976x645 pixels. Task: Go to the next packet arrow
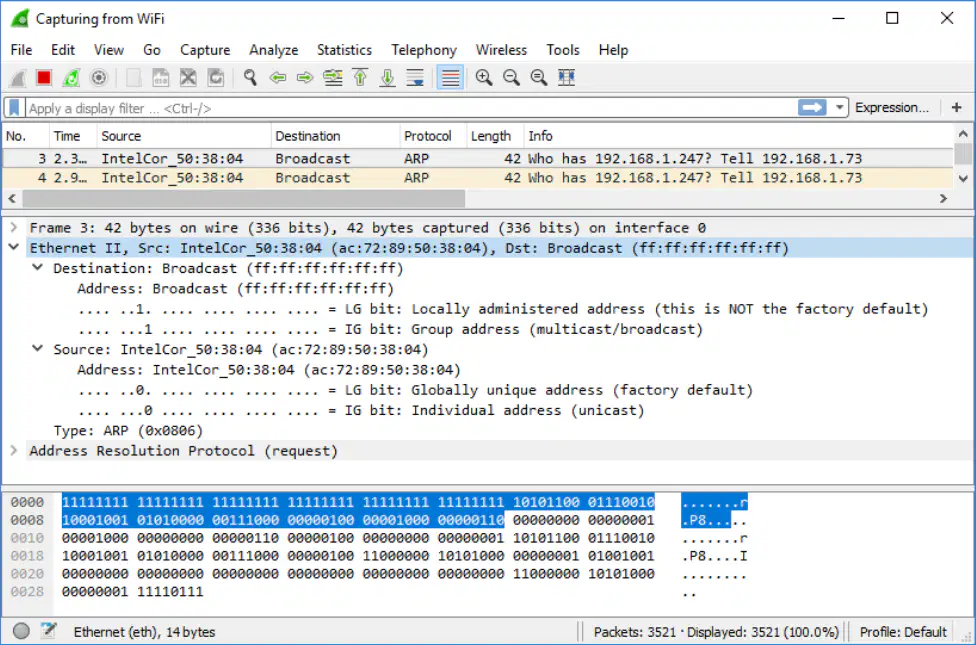305,78
